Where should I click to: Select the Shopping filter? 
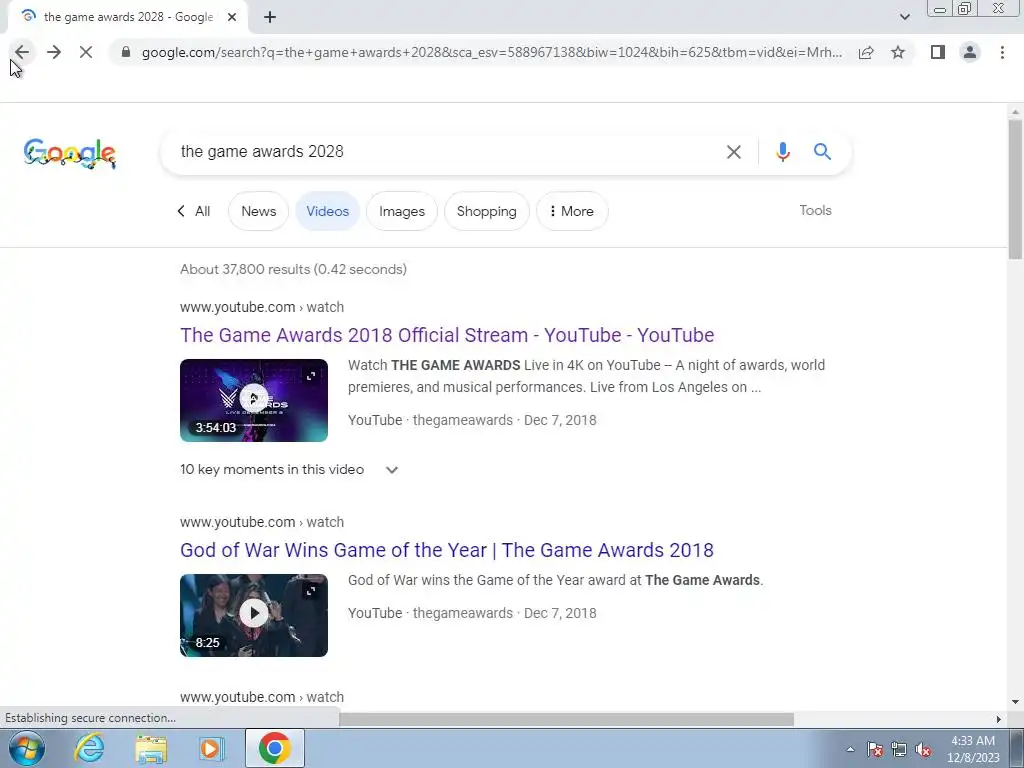coord(487,211)
